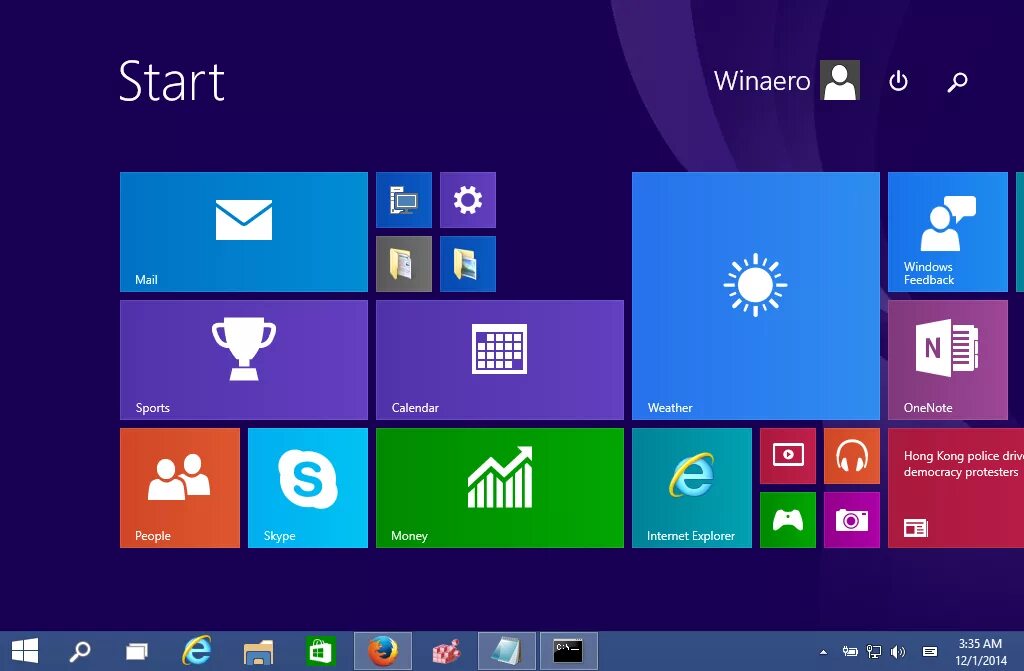This screenshot has width=1024, height=671.
Task: Switch to the Command Prompt taskbar window
Action: pyautogui.click(x=568, y=651)
